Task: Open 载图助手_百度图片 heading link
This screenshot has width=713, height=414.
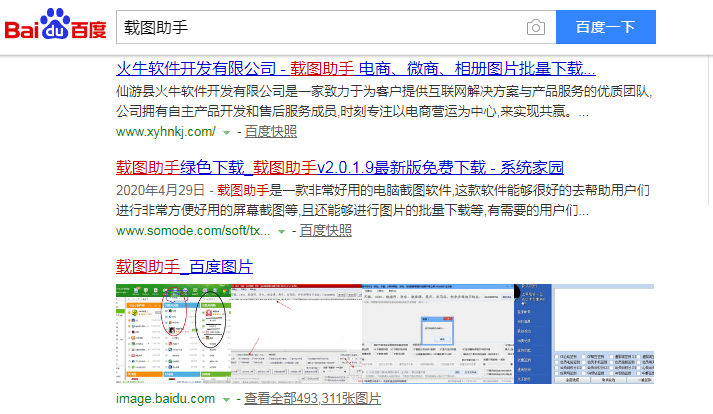Action: coord(184,267)
